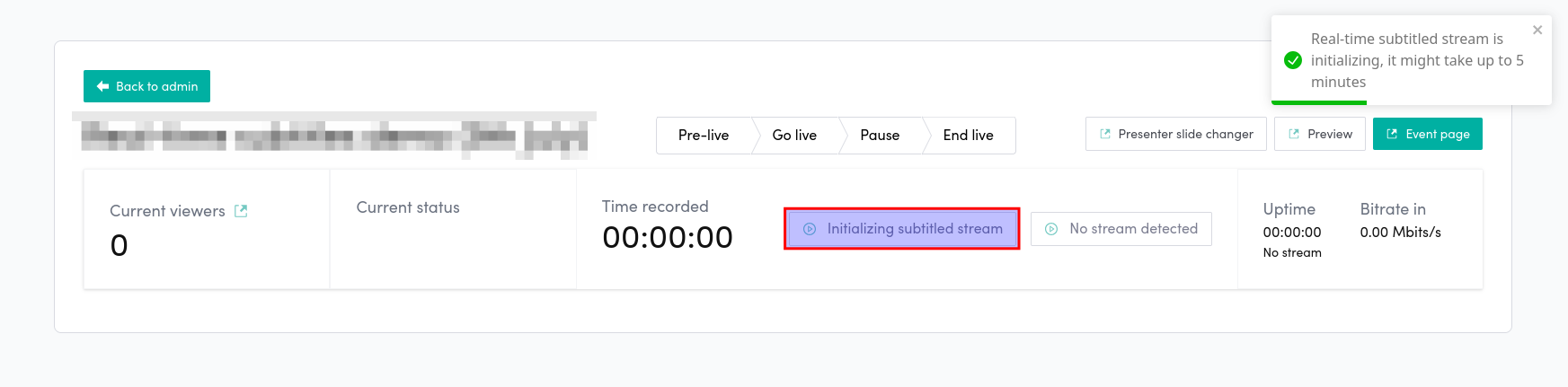Switch the event to Go live
The width and height of the screenshot is (1568, 387).
[794, 136]
